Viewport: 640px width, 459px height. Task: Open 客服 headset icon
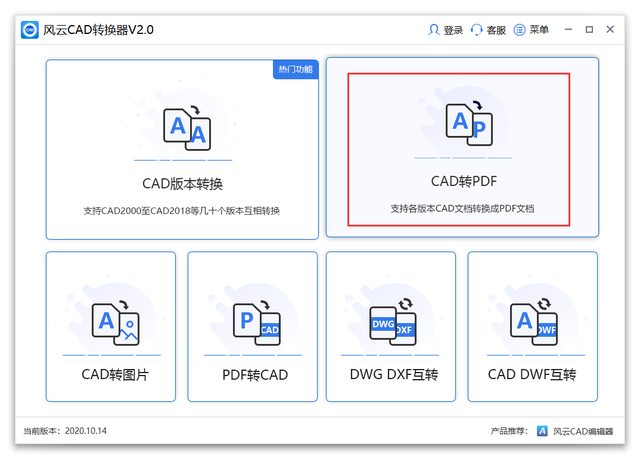click(x=476, y=30)
